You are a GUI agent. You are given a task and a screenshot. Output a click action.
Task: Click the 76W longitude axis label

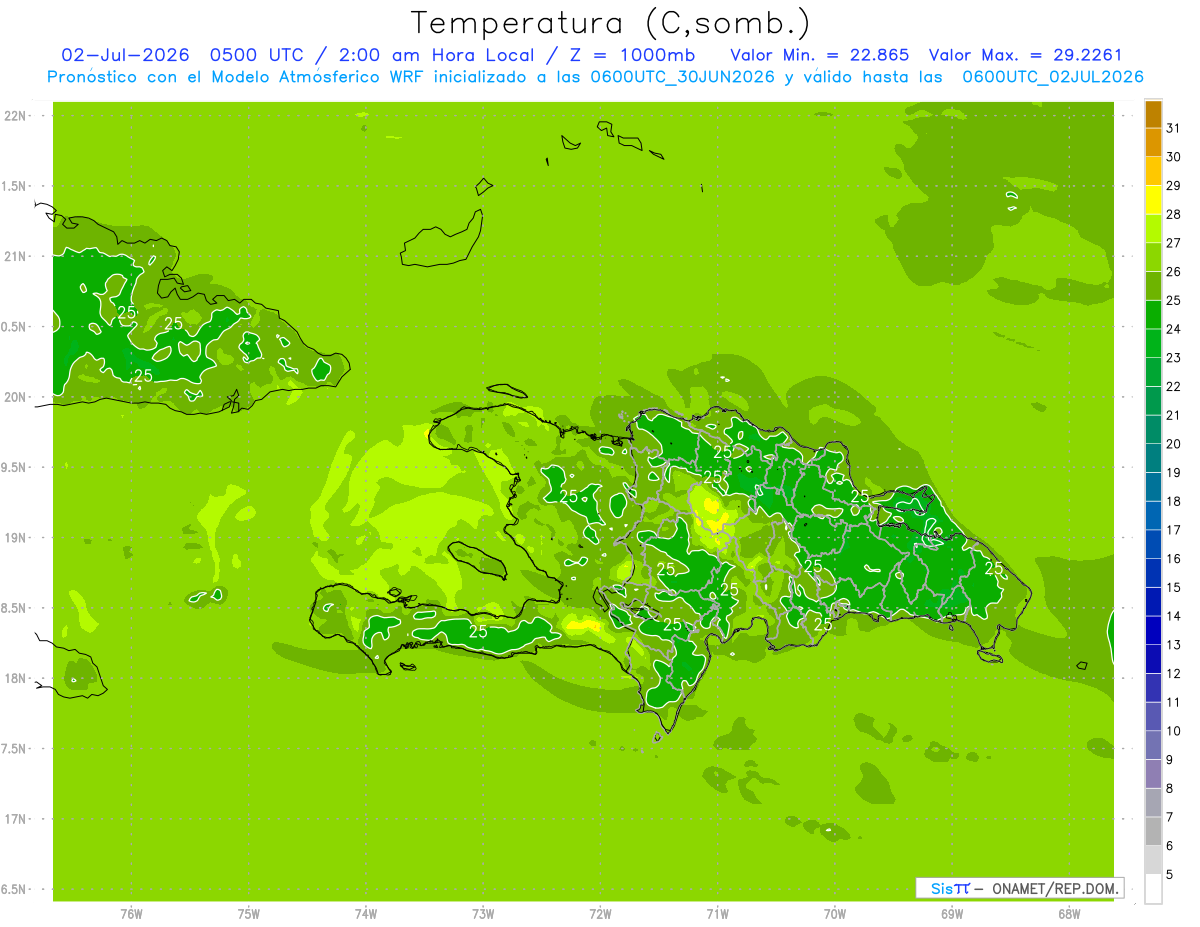pyautogui.click(x=131, y=914)
